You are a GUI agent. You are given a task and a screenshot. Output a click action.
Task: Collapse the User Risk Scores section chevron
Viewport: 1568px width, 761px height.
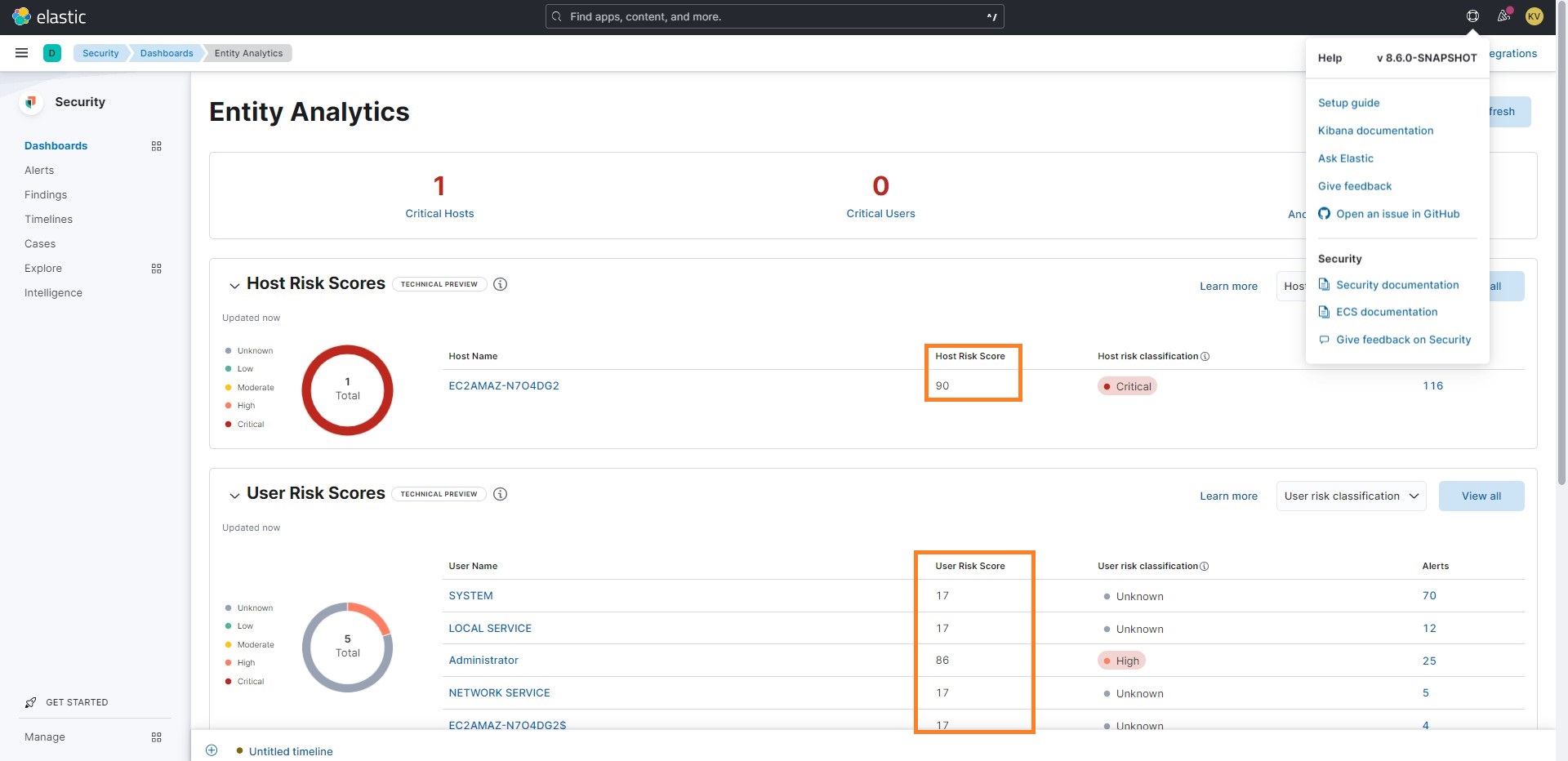pyautogui.click(x=234, y=496)
